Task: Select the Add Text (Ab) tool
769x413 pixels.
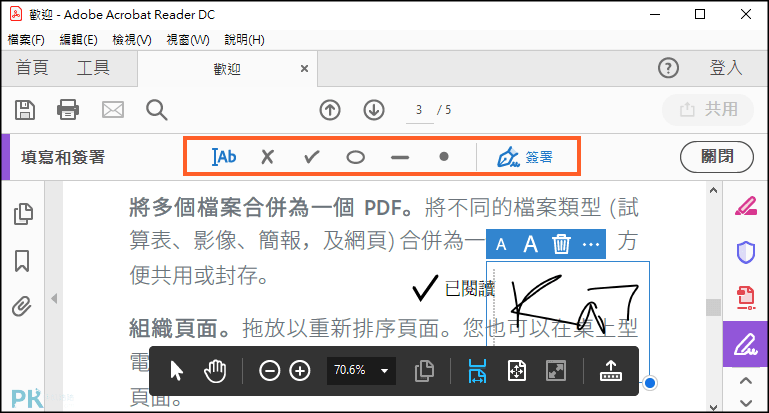Action: [x=224, y=157]
